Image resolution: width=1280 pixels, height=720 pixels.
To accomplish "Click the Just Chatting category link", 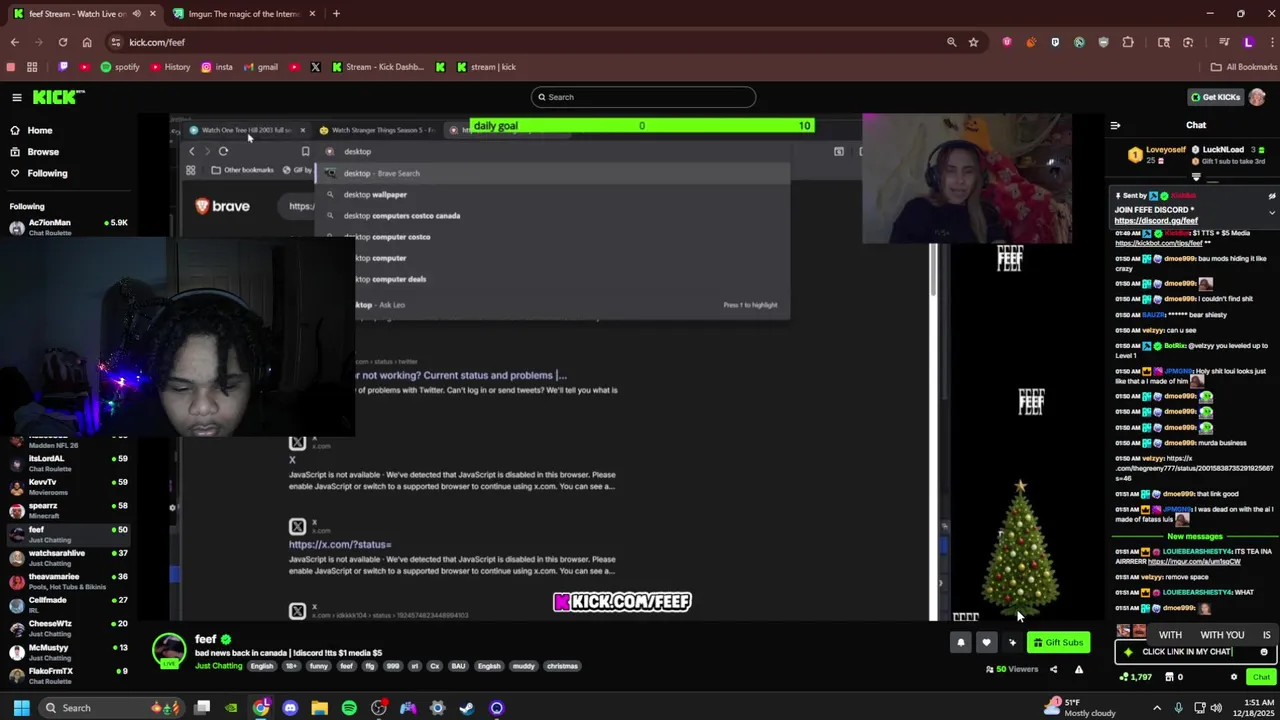I will coord(218,666).
